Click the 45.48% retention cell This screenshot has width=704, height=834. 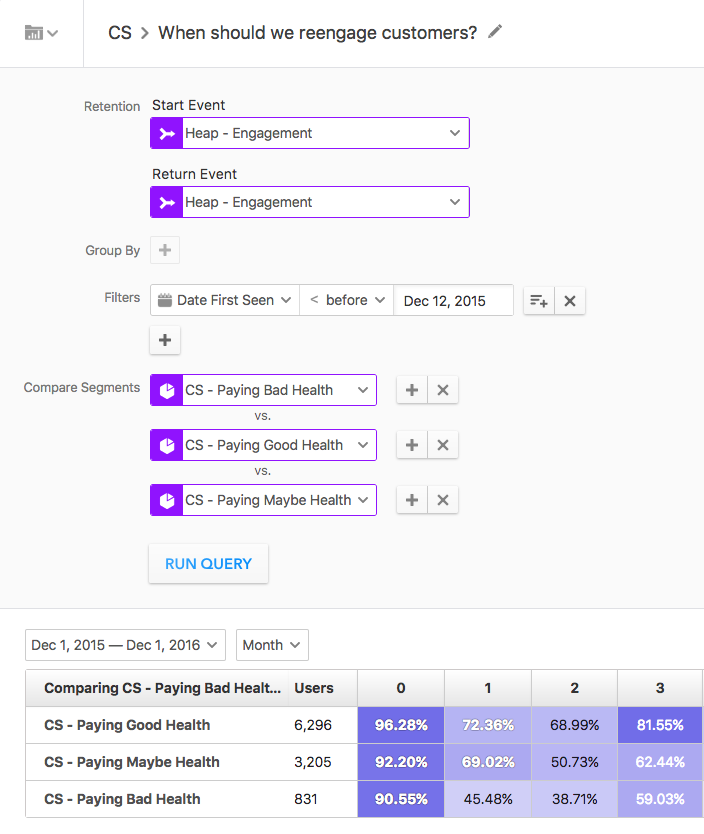488,799
